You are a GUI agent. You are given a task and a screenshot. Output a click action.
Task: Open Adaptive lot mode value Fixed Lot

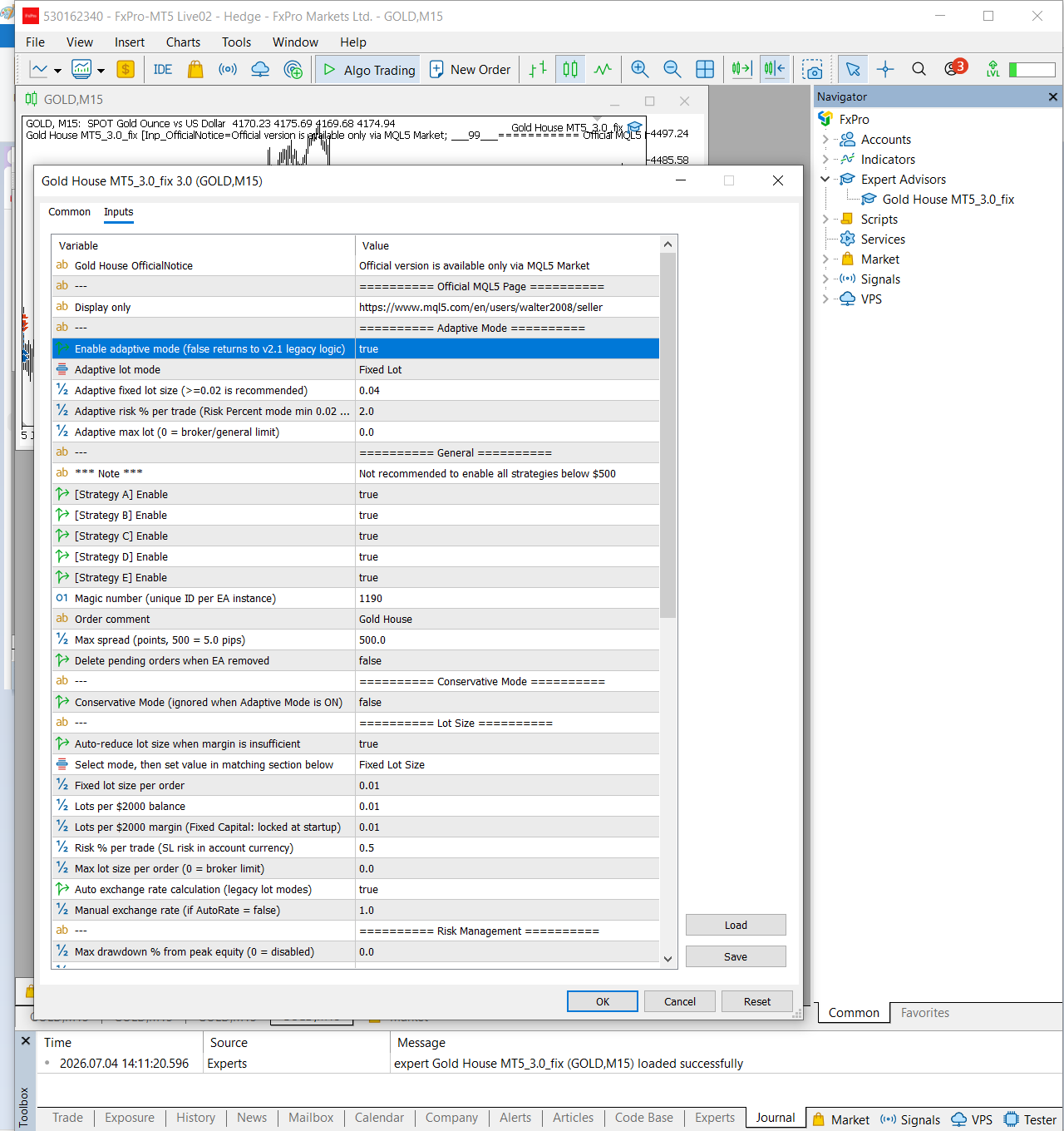pos(507,370)
